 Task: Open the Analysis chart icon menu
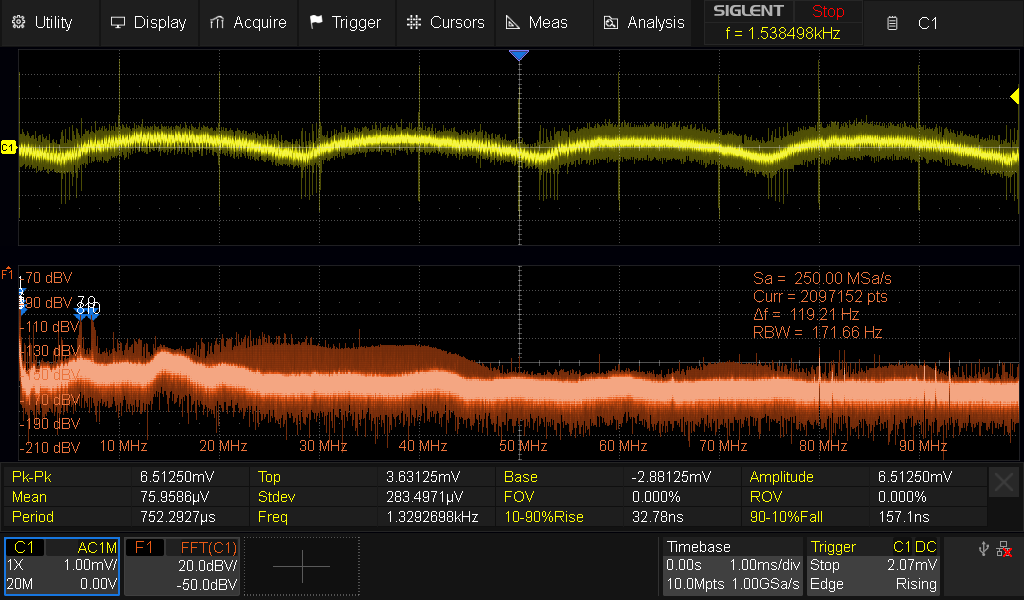tap(645, 22)
